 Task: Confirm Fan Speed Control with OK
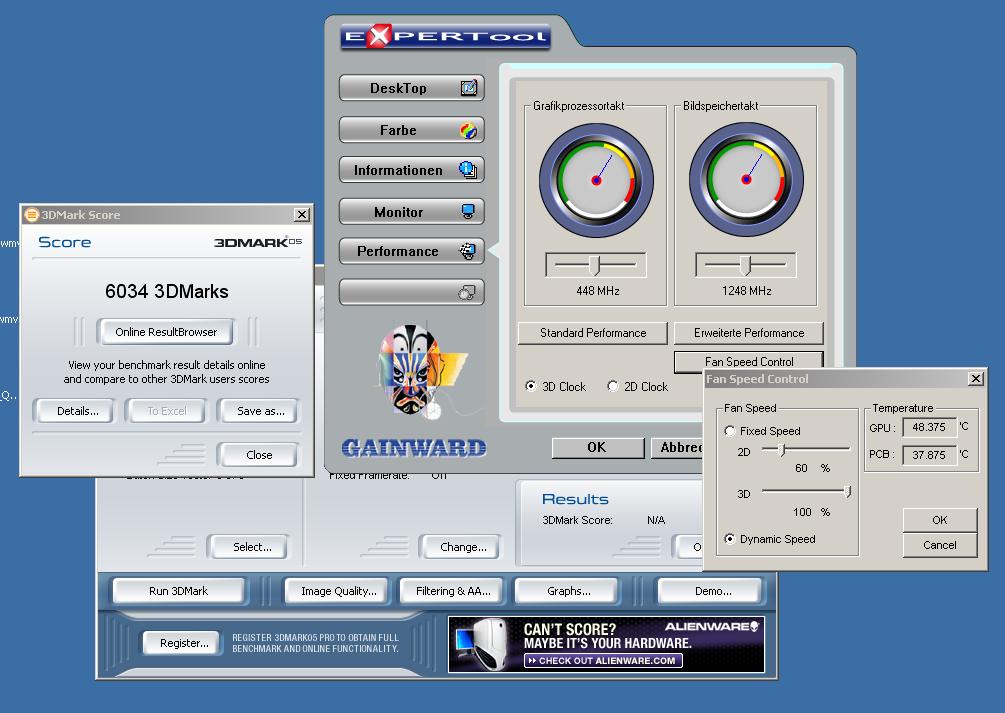[x=940, y=520]
